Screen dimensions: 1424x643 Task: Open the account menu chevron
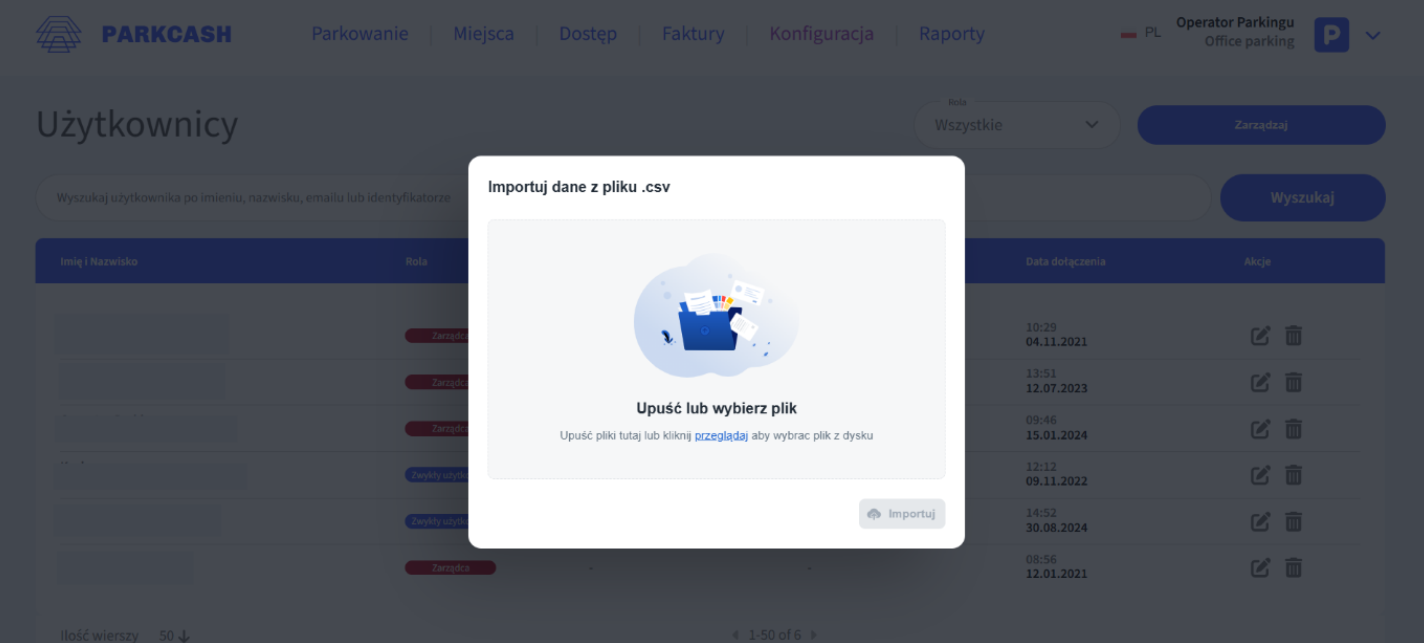click(x=1373, y=35)
